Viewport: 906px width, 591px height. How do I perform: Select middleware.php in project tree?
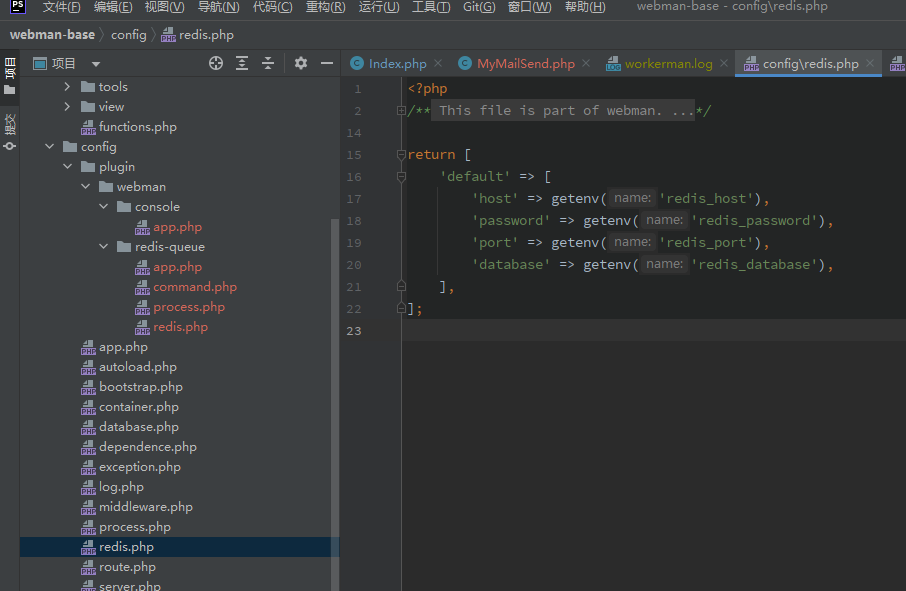click(x=146, y=507)
